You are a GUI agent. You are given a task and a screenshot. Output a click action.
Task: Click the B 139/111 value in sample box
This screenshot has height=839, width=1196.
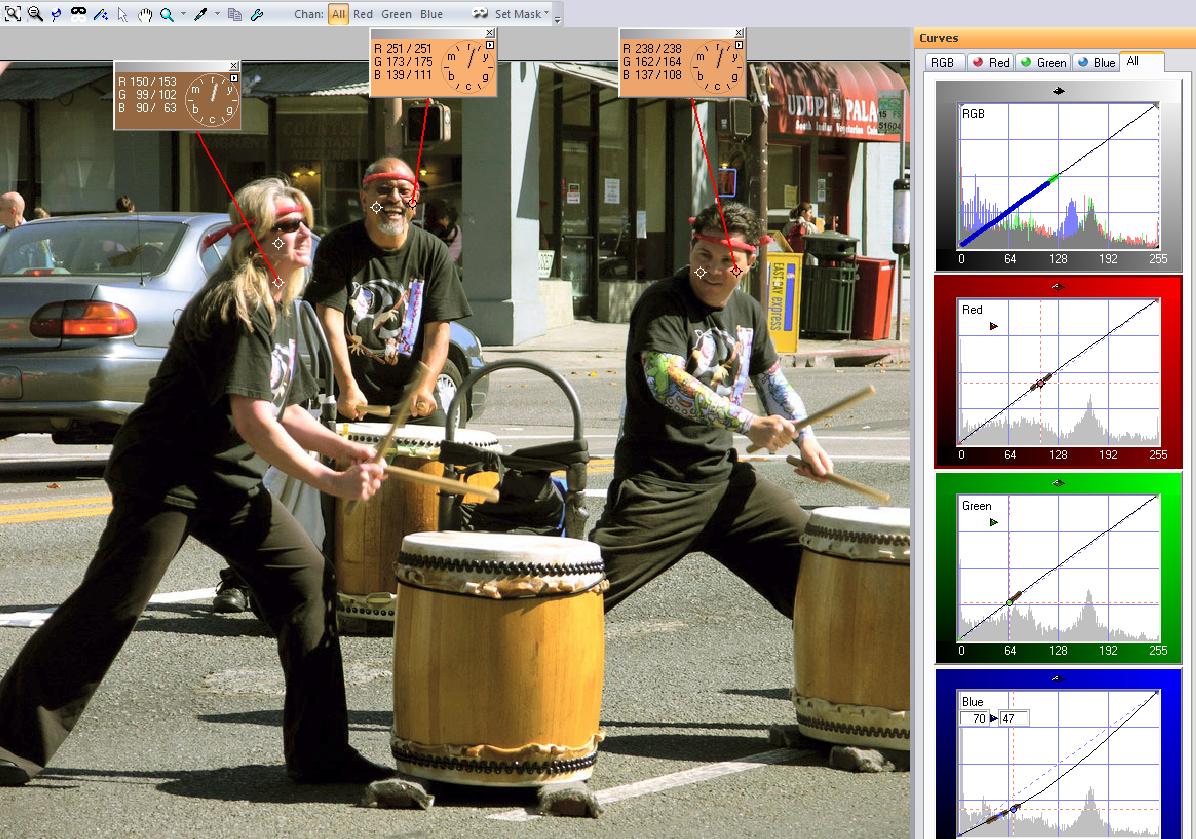(x=403, y=75)
